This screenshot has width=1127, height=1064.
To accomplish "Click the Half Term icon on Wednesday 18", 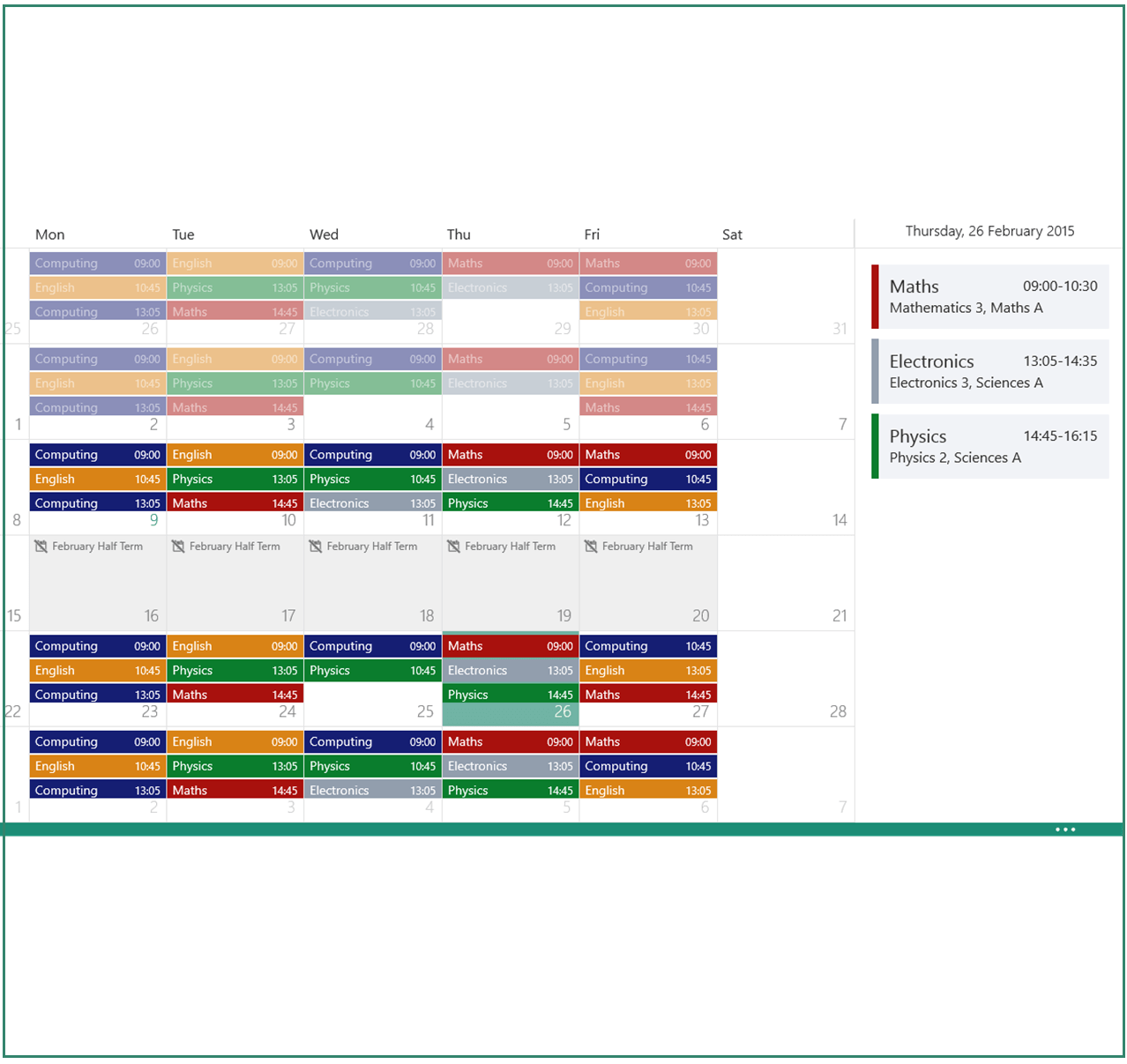I will coord(316,547).
